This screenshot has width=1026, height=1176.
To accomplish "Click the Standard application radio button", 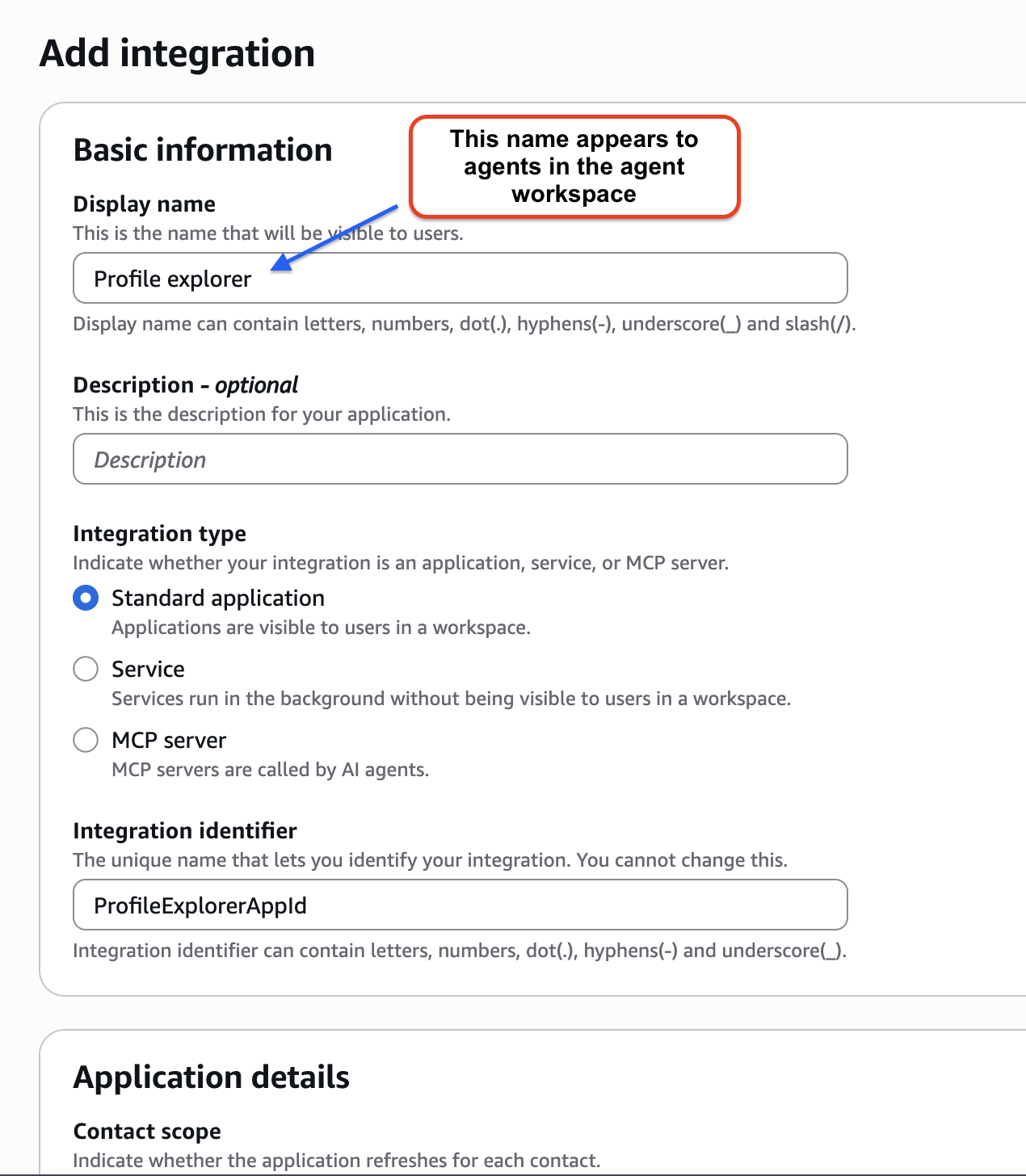I will tap(85, 598).
